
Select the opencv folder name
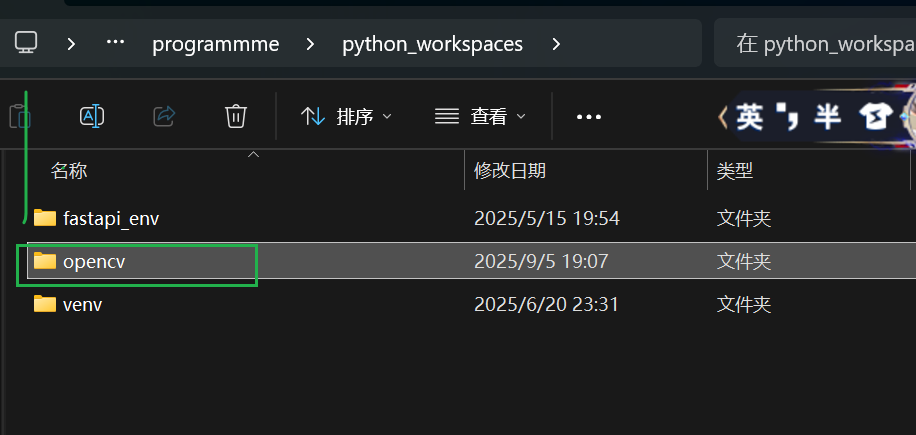click(x=94, y=262)
